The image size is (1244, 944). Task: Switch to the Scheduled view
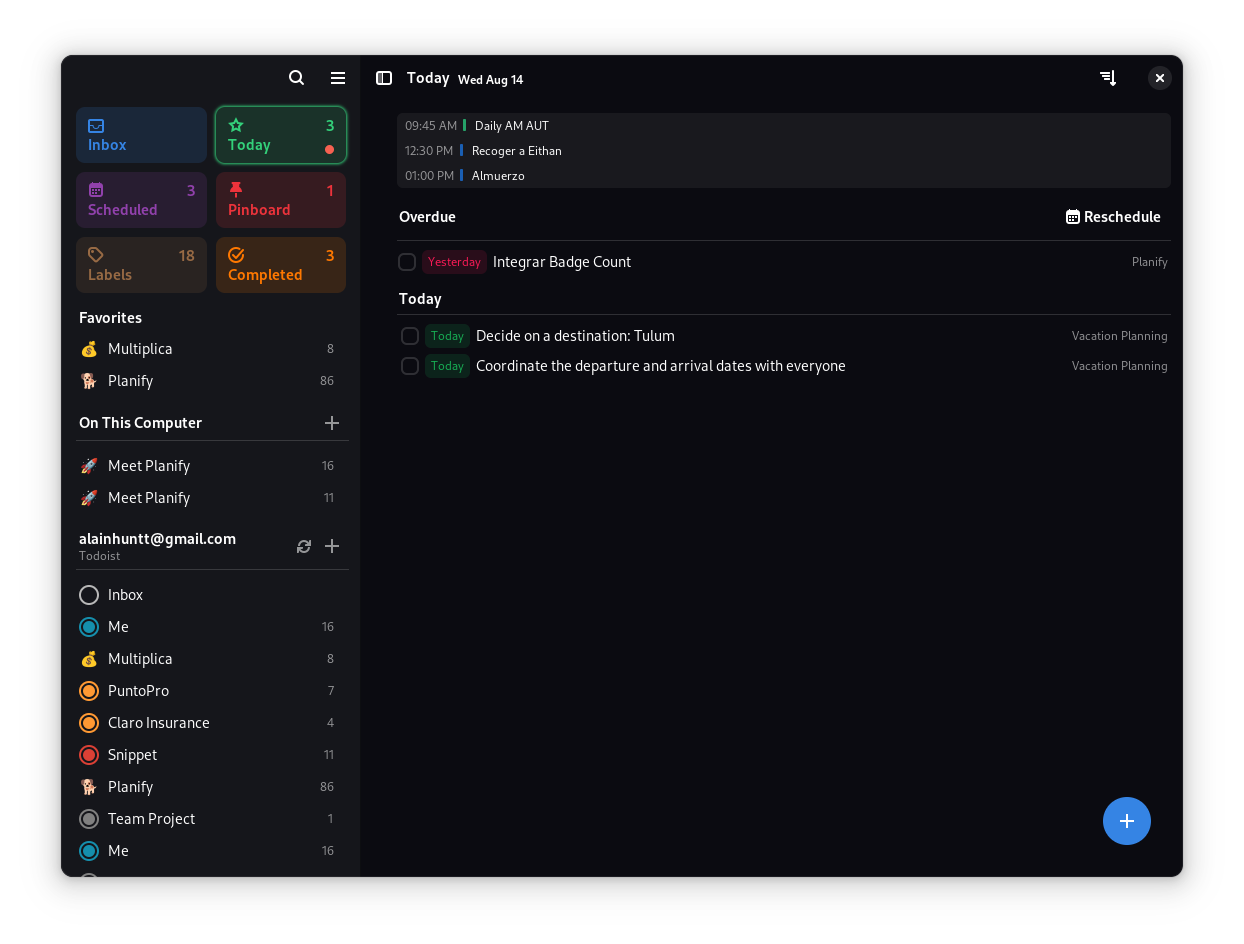(141, 199)
